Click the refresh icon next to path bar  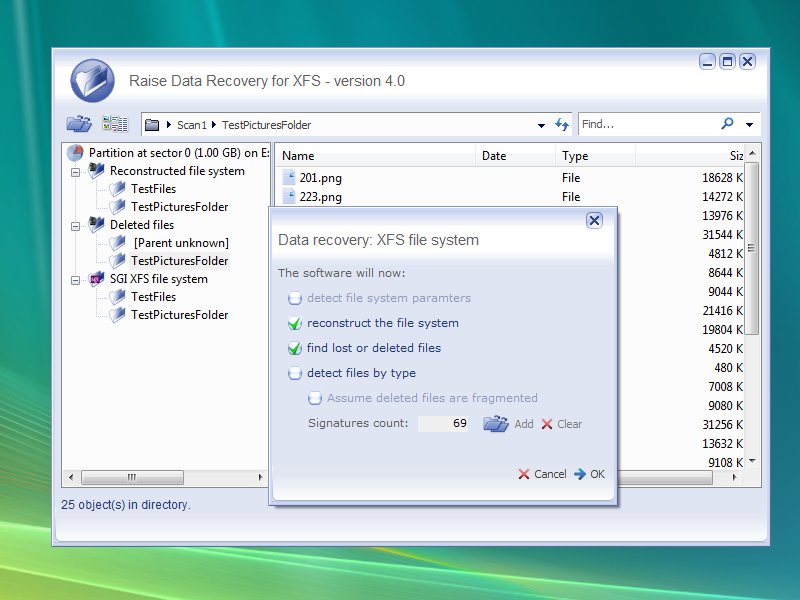[561, 123]
